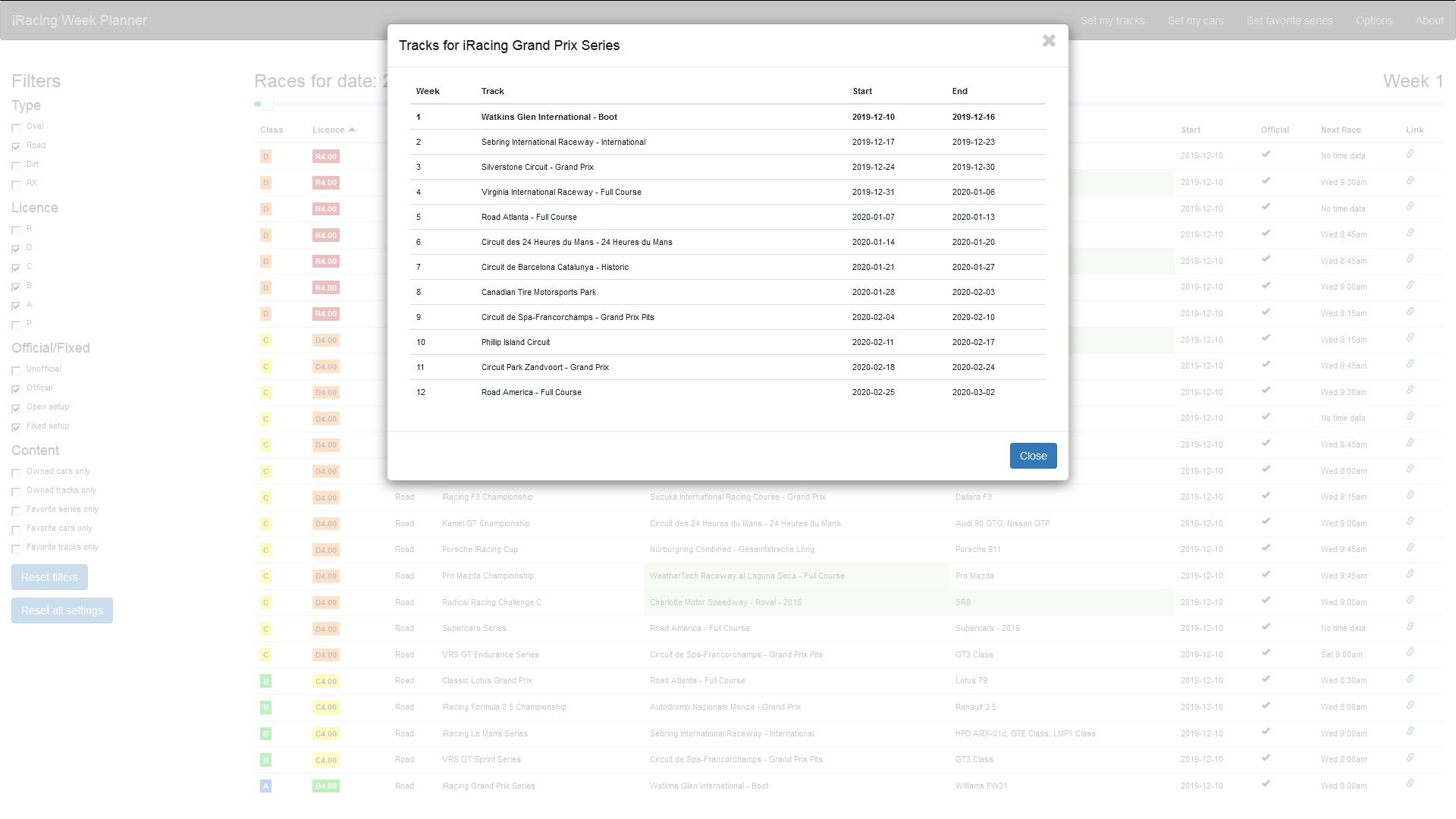
Task: Enable the Oval type filter checkbox
Action: pos(16,127)
